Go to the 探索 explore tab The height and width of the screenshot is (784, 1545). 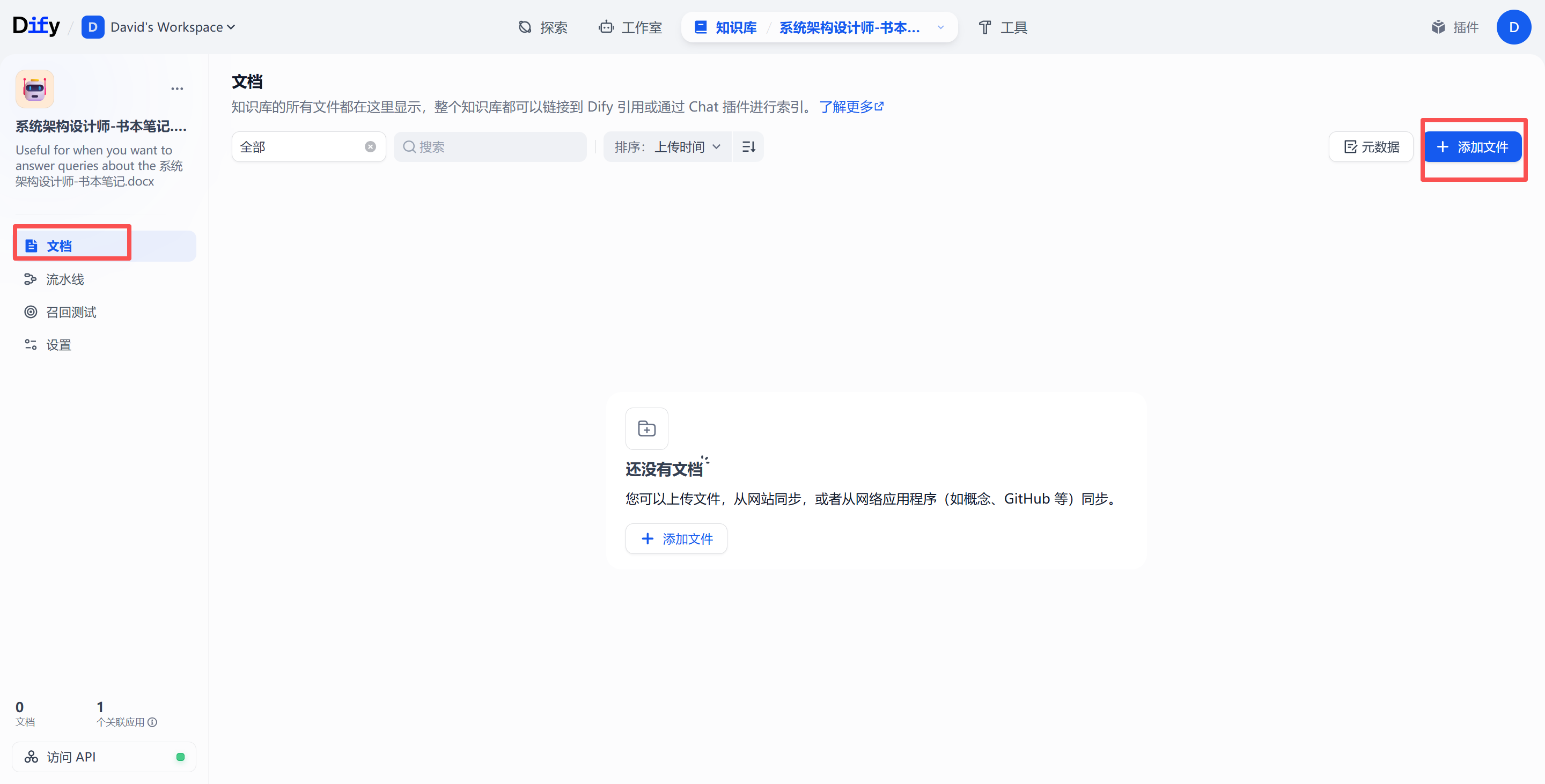(543, 27)
